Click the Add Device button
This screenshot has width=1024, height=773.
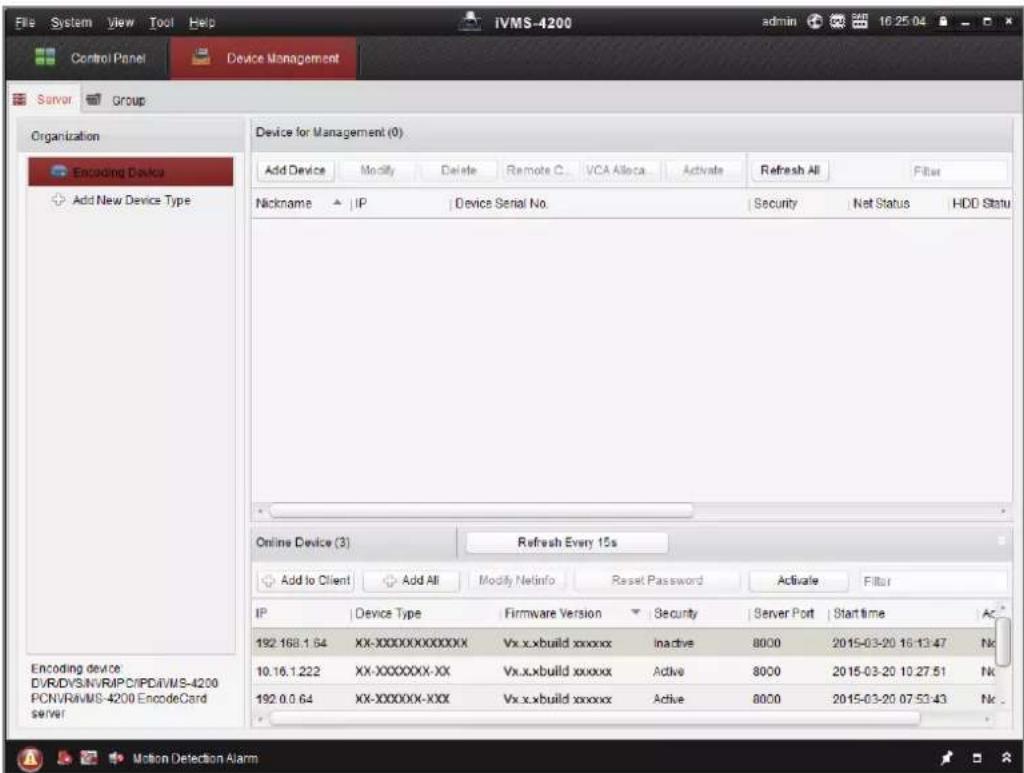(295, 170)
